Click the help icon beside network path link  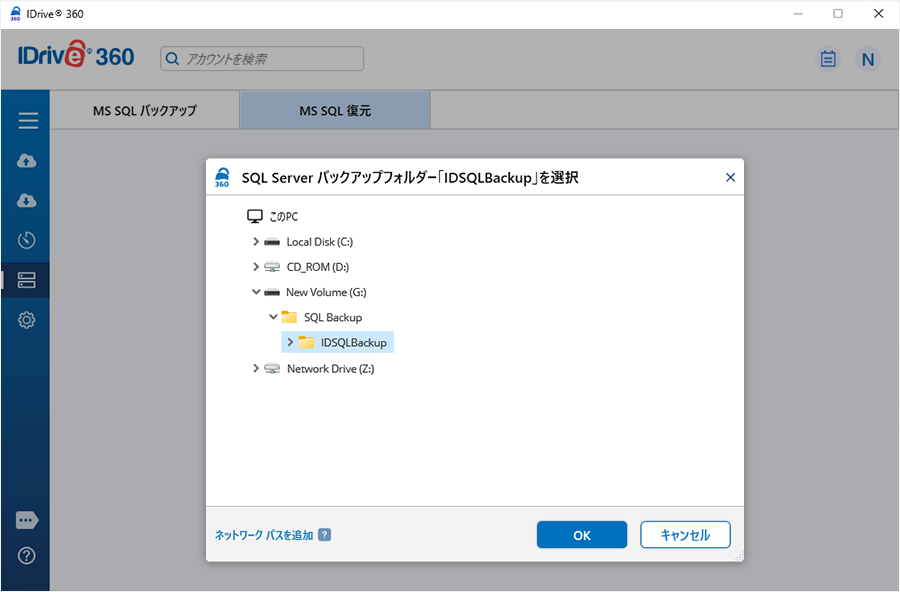(324, 535)
